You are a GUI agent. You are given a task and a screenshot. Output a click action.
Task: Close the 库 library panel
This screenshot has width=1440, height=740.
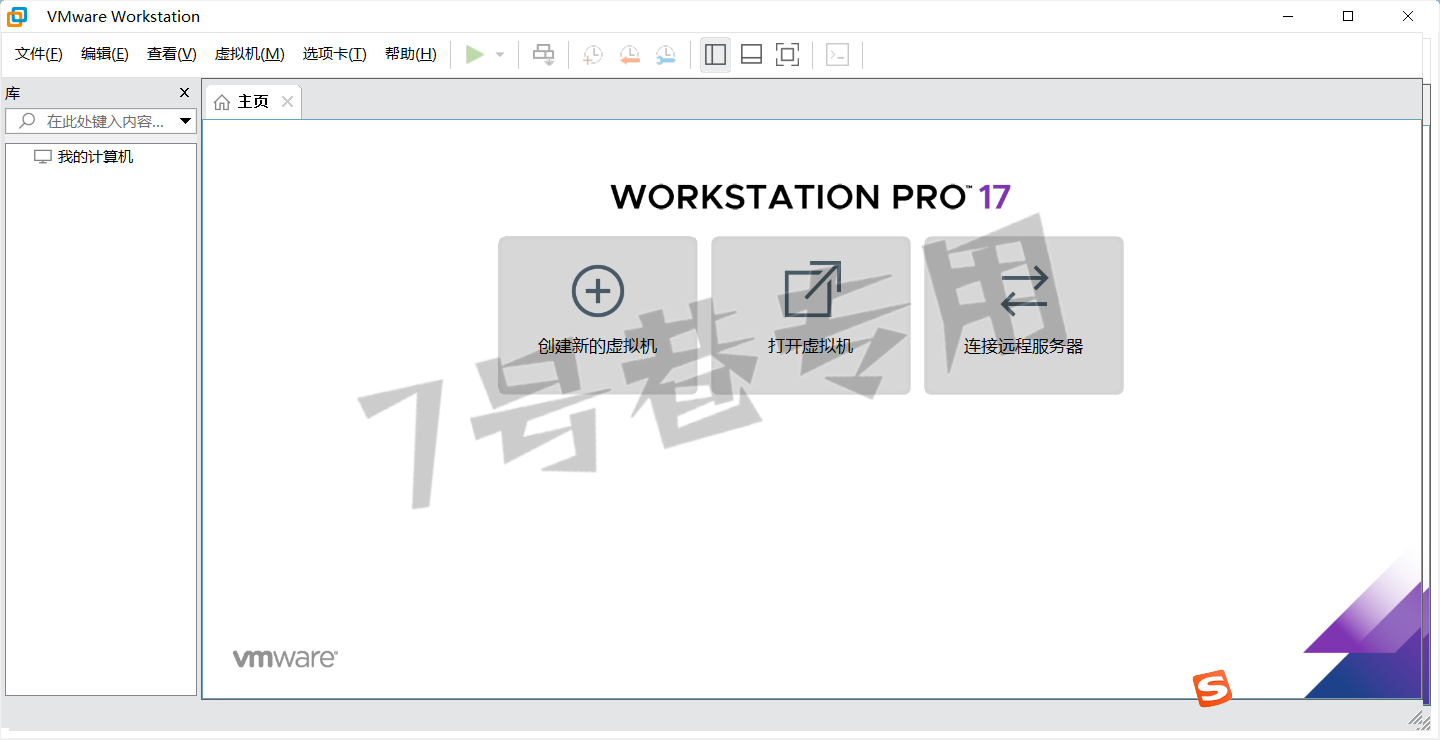[x=184, y=93]
